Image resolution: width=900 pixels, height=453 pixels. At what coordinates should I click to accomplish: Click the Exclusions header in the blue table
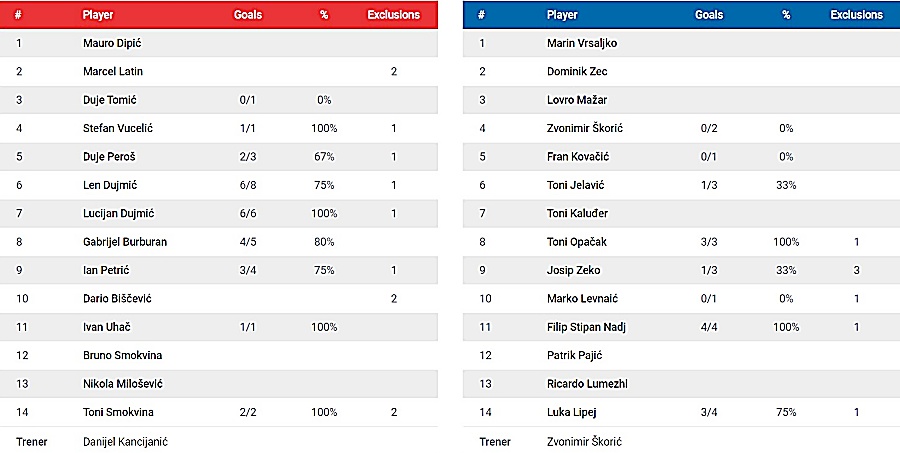tap(856, 15)
